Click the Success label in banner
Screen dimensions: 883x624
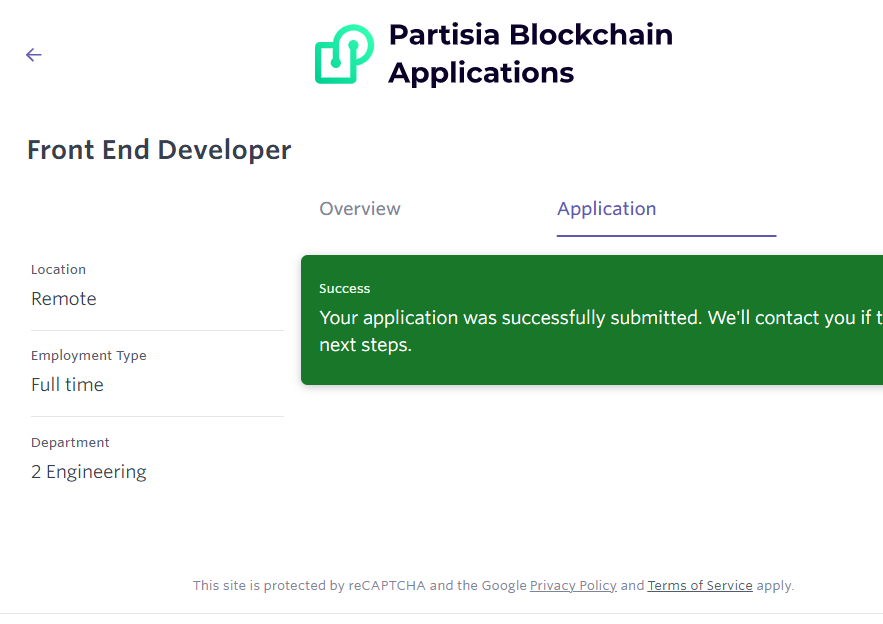(x=345, y=289)
